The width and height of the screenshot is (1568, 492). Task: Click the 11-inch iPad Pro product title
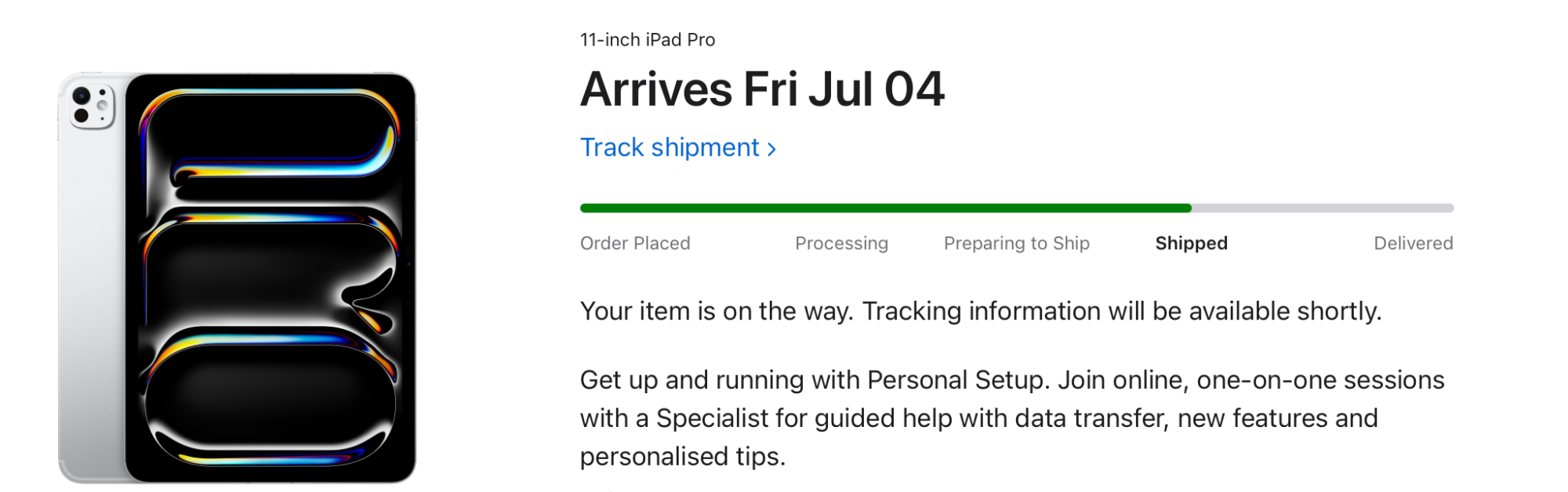tap(647, 39)
